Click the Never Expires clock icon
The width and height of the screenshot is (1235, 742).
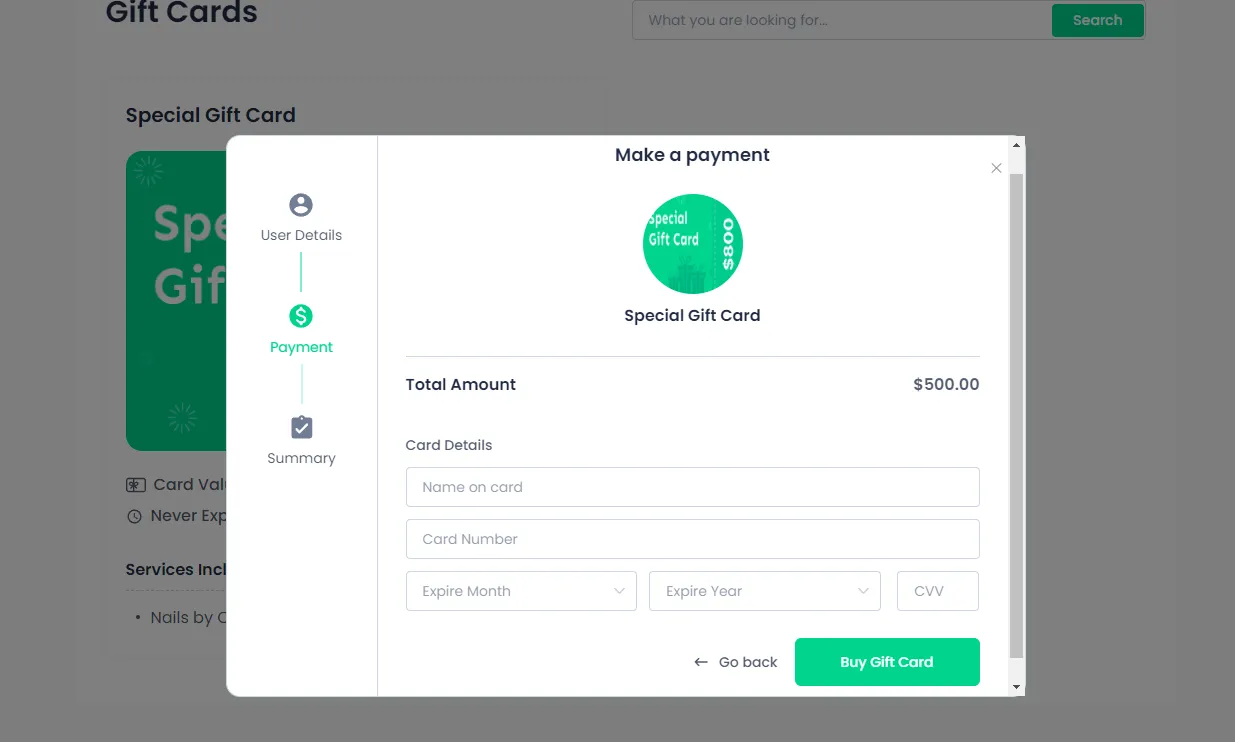(x=134, y=517)
